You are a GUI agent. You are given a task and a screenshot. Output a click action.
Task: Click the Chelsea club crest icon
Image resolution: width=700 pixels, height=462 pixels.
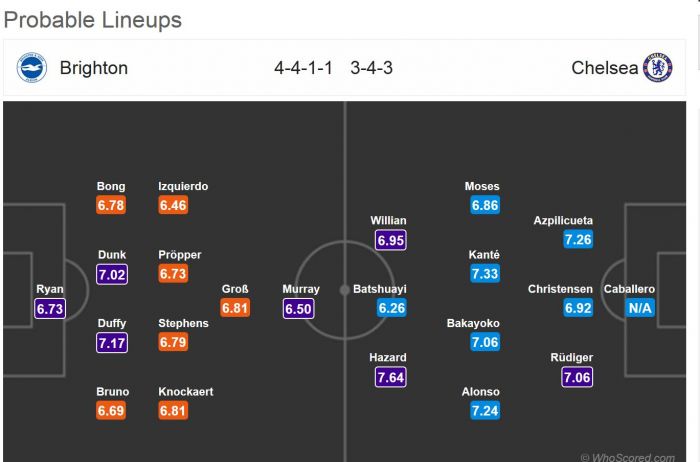point(657,68)
